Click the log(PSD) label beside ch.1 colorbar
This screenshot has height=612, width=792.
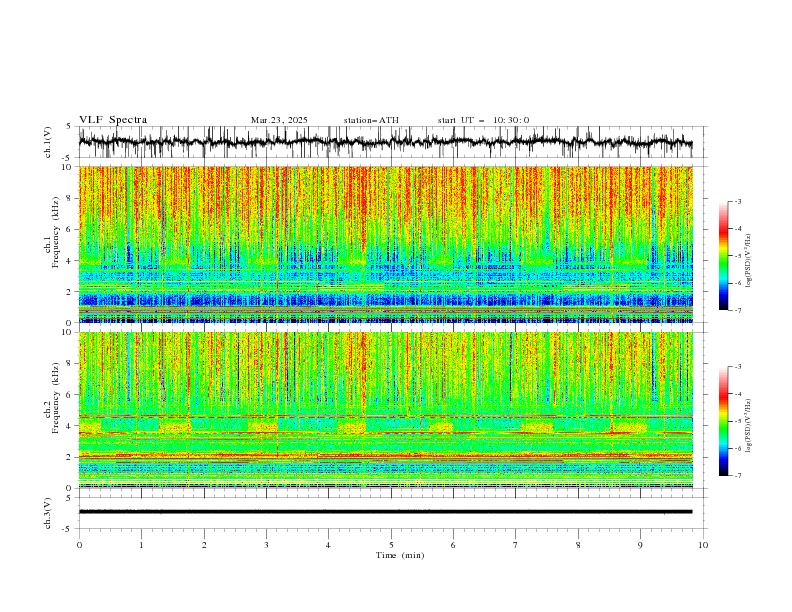click(x=748, y=261)
